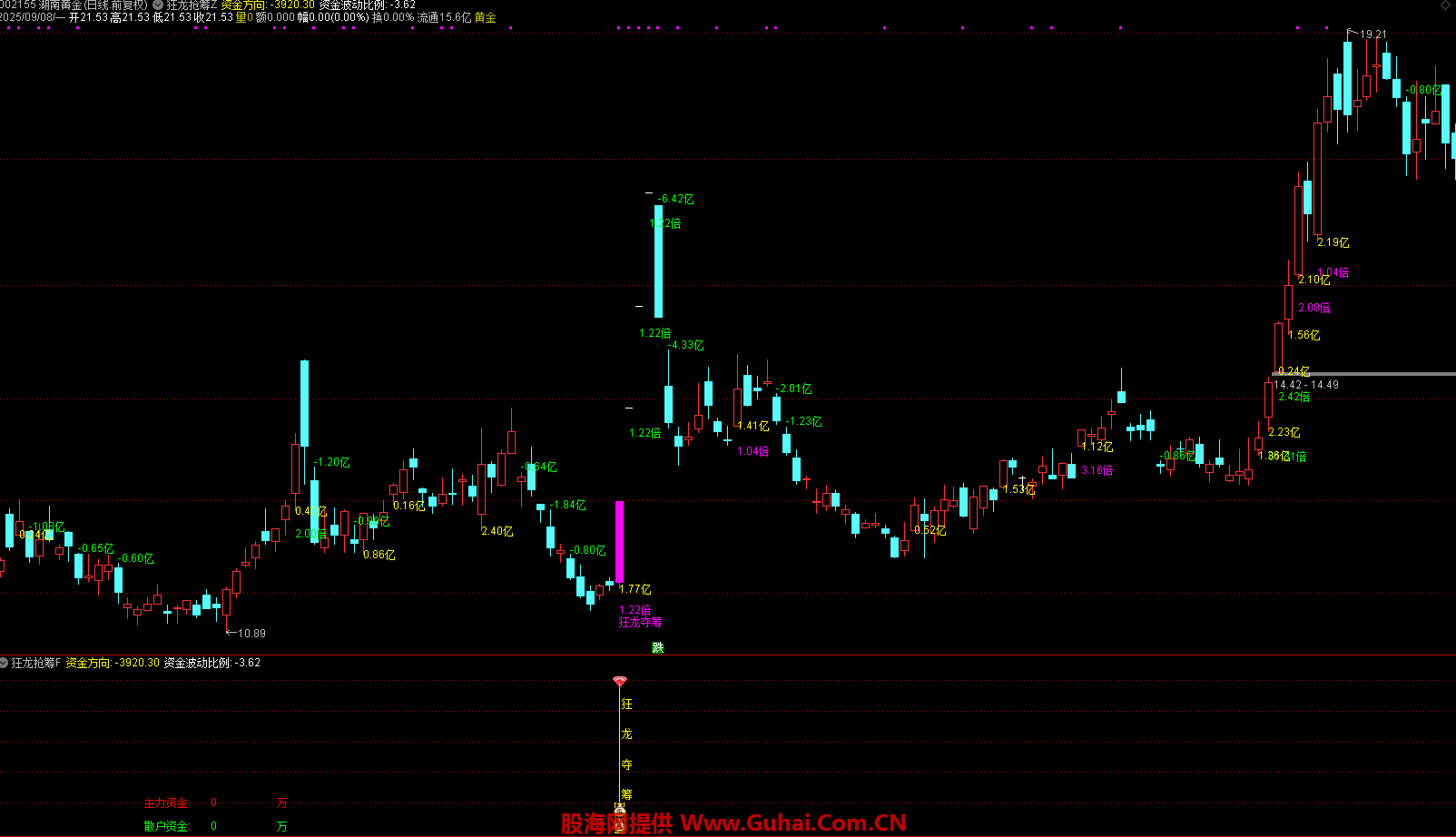Click the -0.60亿 label

pos(136,558)
